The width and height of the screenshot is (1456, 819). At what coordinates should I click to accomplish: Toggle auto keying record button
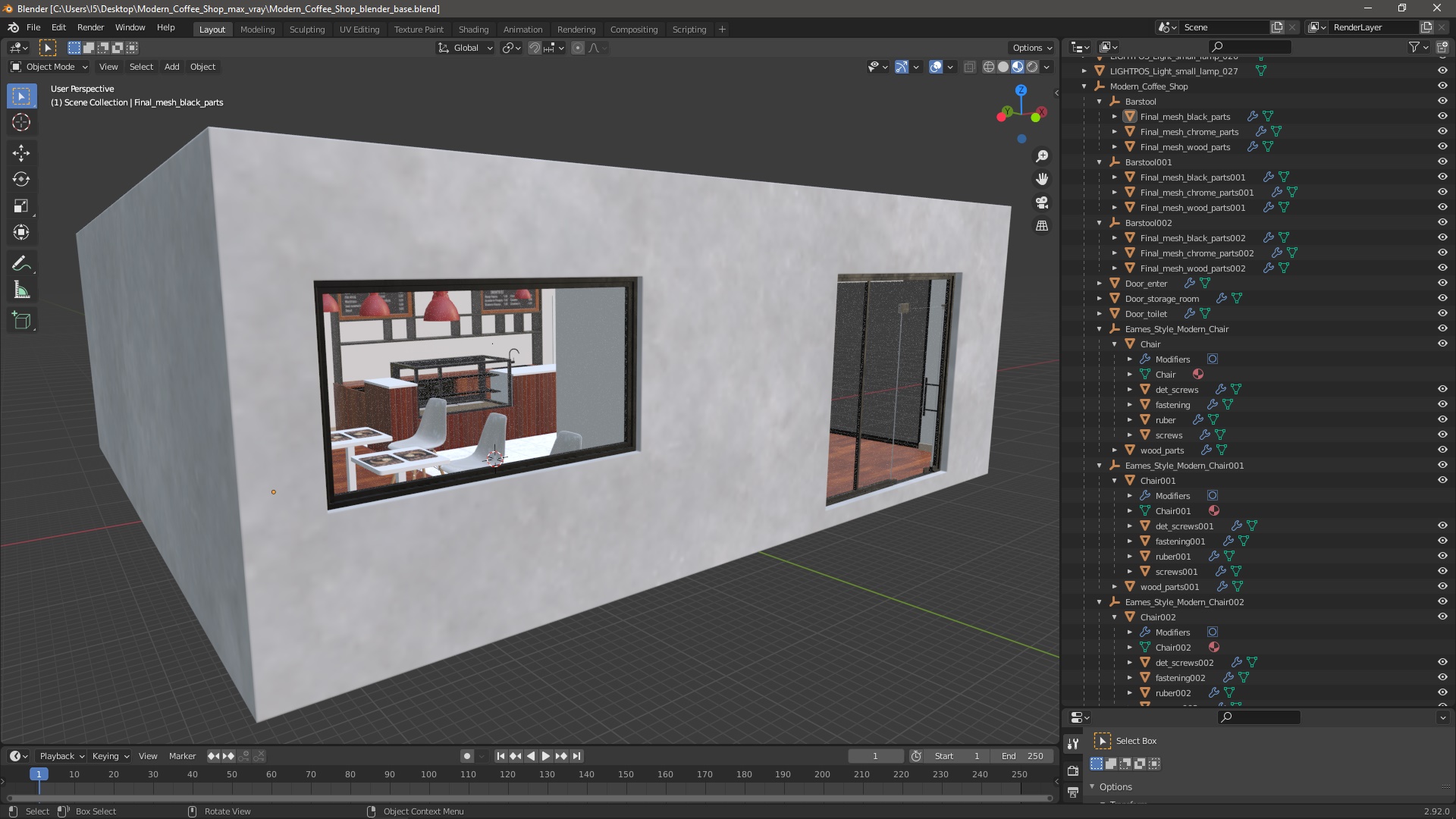tap(467, 756)
